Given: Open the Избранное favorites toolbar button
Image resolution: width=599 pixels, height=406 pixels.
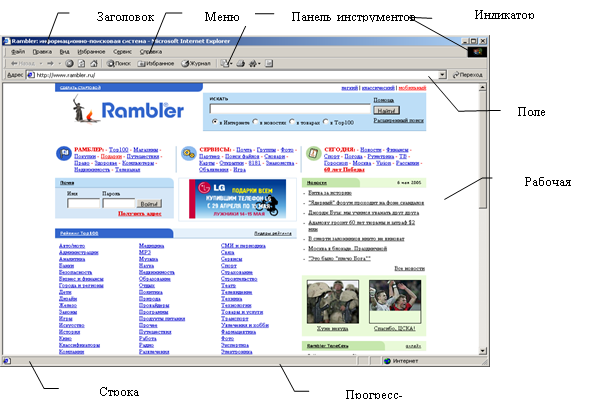Looking at the screenshot, I should (156, 63).
